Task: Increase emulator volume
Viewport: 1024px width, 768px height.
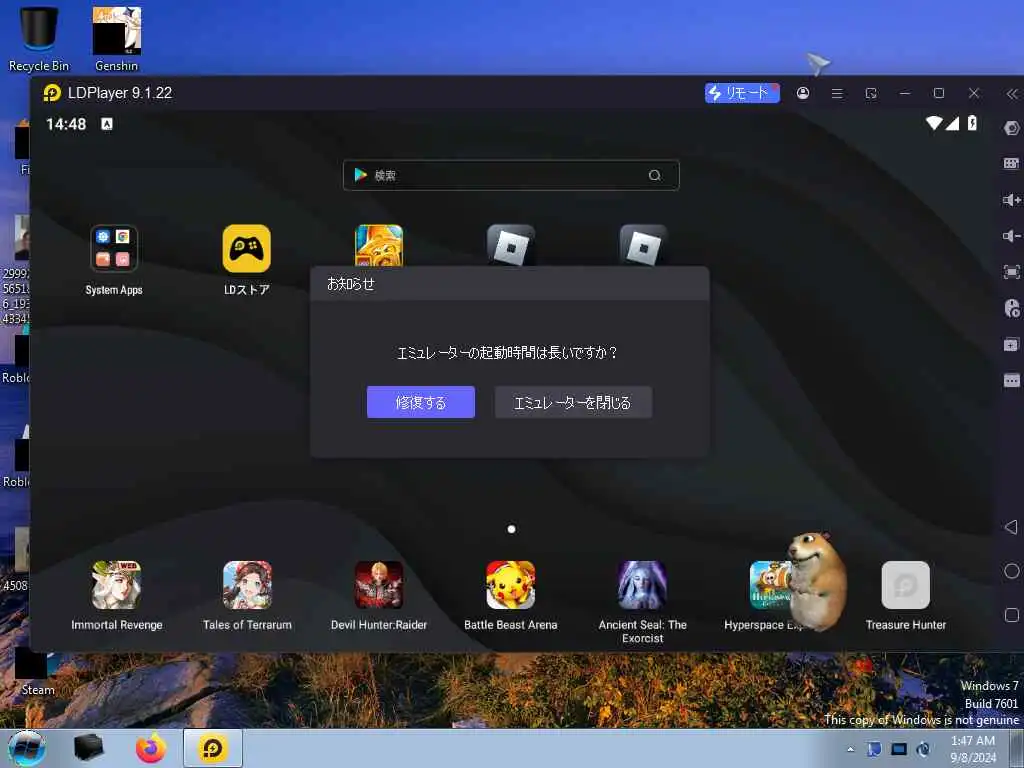Action: (x=1012, y=200)
